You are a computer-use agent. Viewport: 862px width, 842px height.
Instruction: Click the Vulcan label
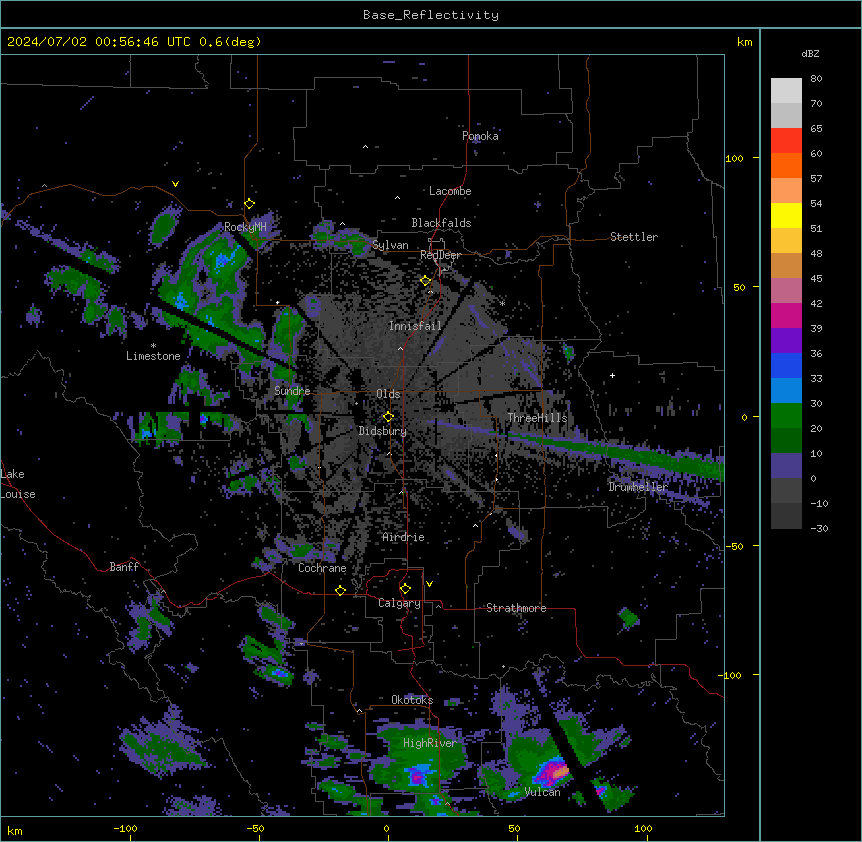[x=543, y=792]
